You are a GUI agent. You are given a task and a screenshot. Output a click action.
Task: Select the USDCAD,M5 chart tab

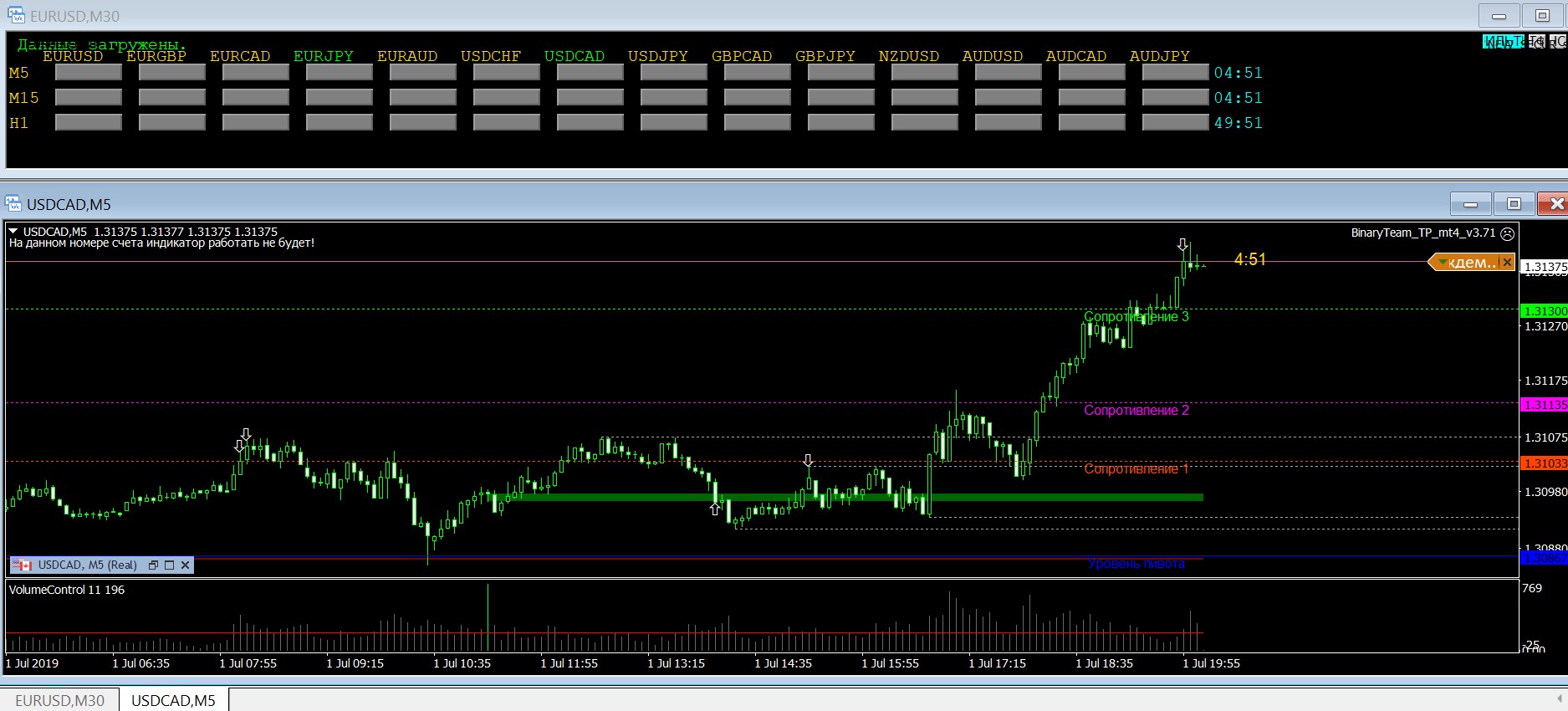tap(173, 700)
